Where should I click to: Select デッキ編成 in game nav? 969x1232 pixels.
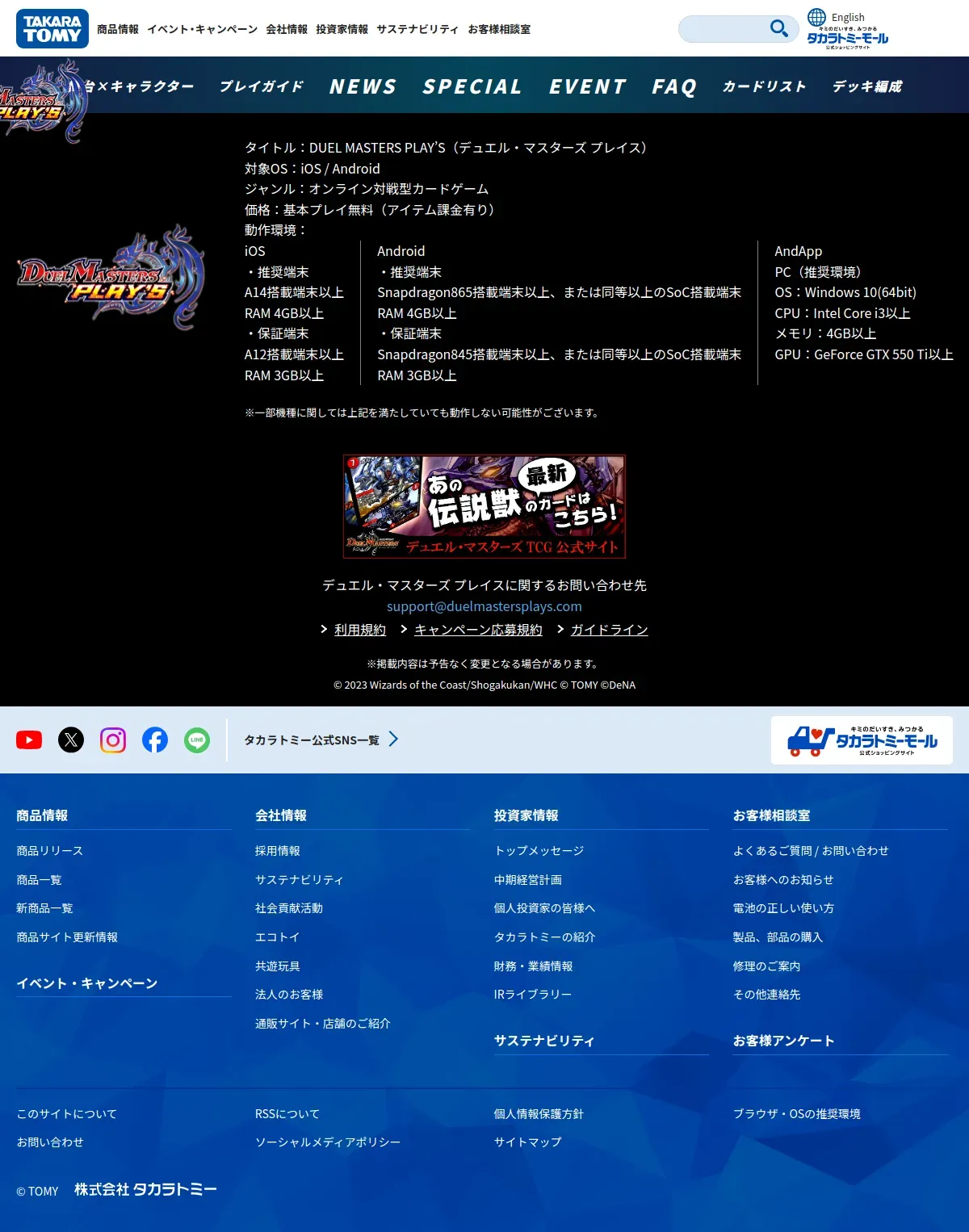867,86
